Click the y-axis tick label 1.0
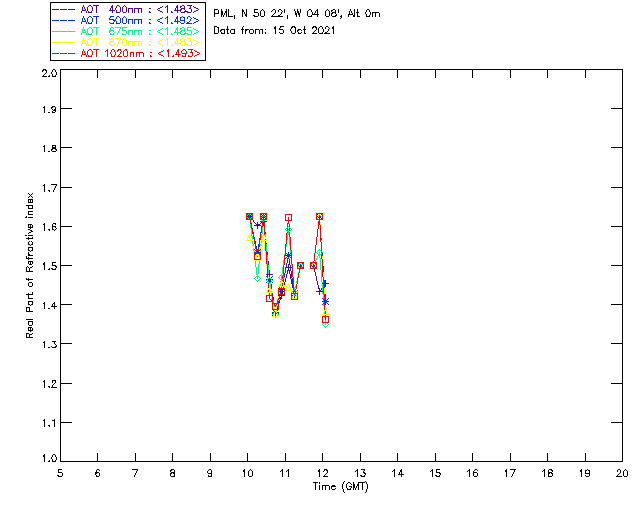640x512 pixels. [x=48, y=460]
